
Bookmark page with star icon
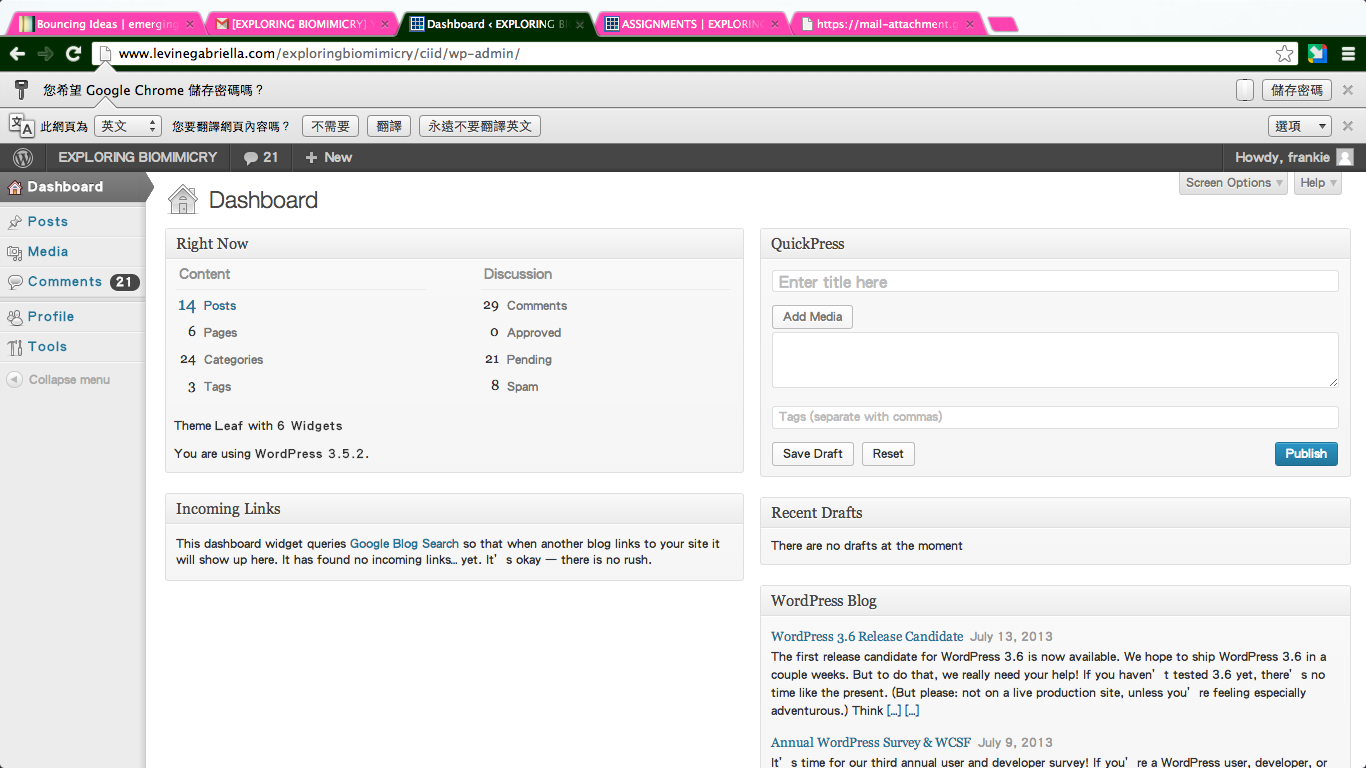coord(1285,54)
